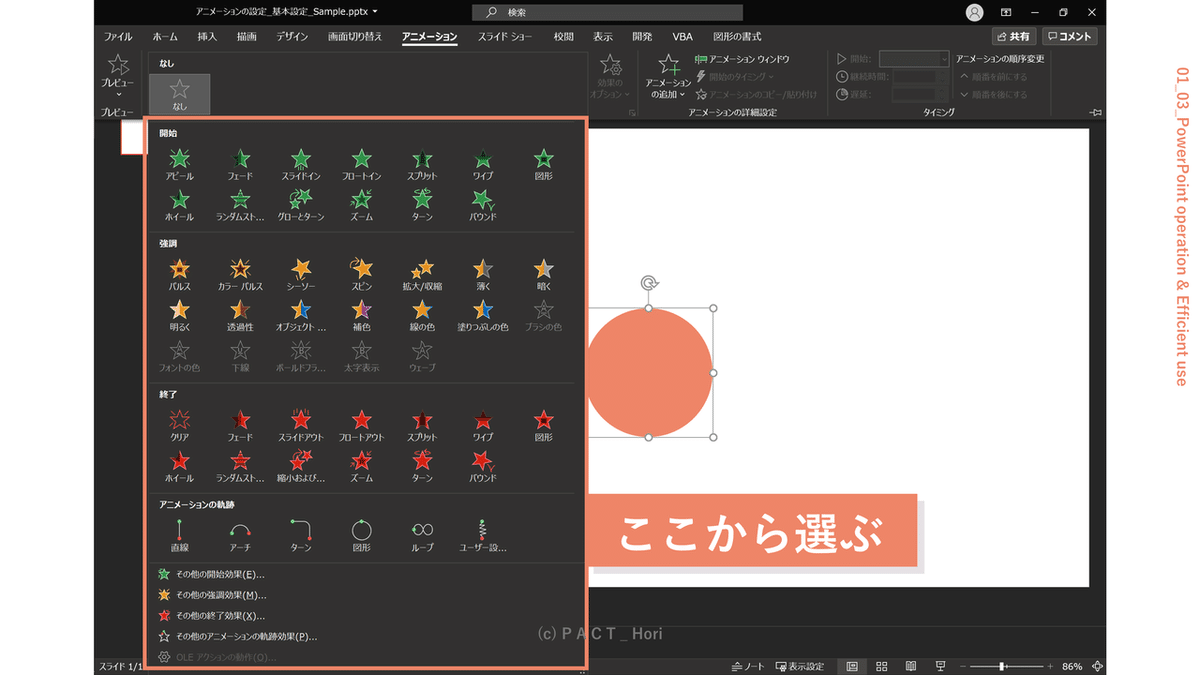Screen dimensions: 1200x675
Task: Select ズーム in the 開始 section
Action: click(362, 206)
